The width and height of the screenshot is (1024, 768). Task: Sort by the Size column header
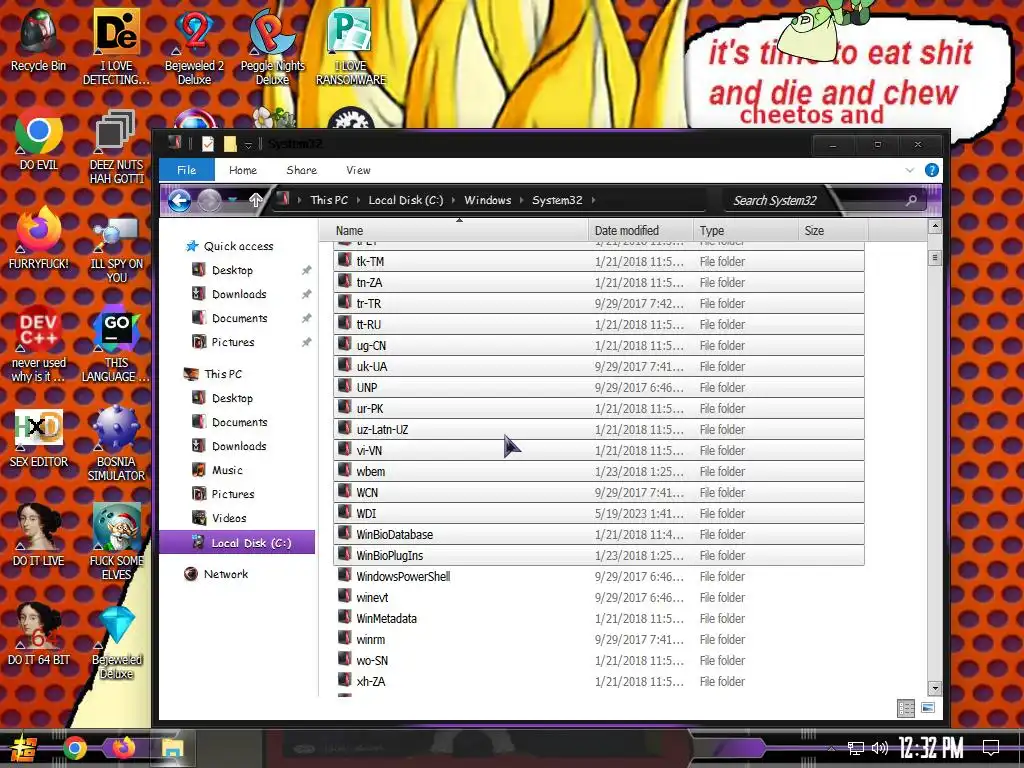click(833, 230)
